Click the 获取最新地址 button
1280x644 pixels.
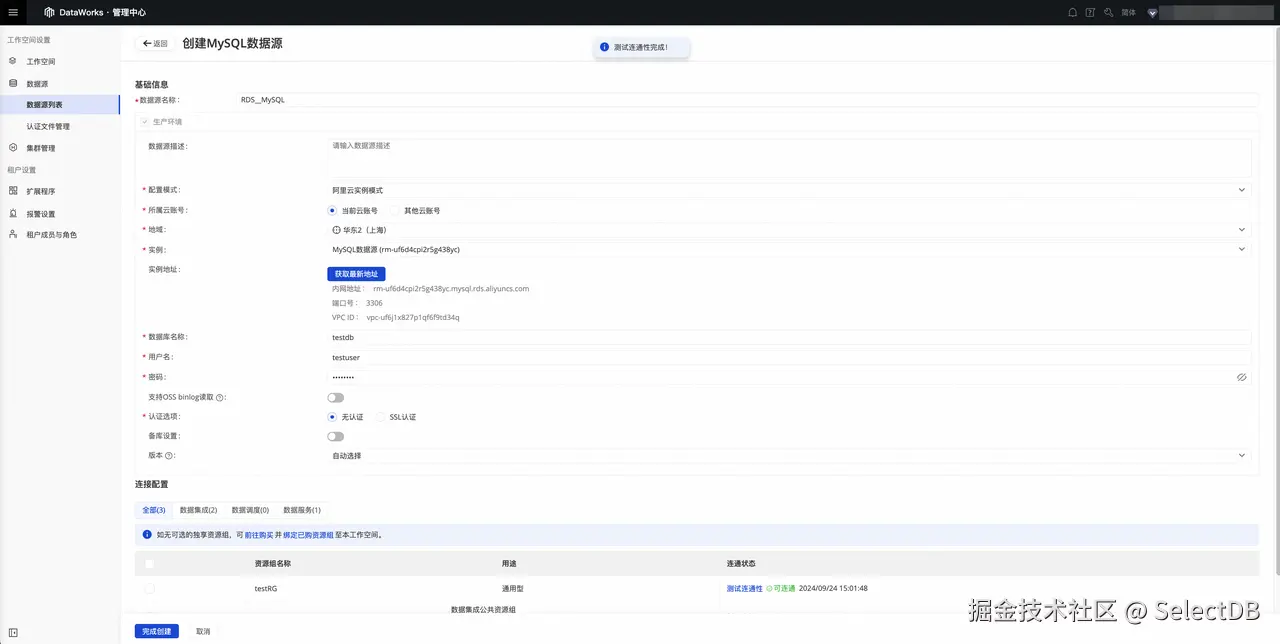(356, 274)
